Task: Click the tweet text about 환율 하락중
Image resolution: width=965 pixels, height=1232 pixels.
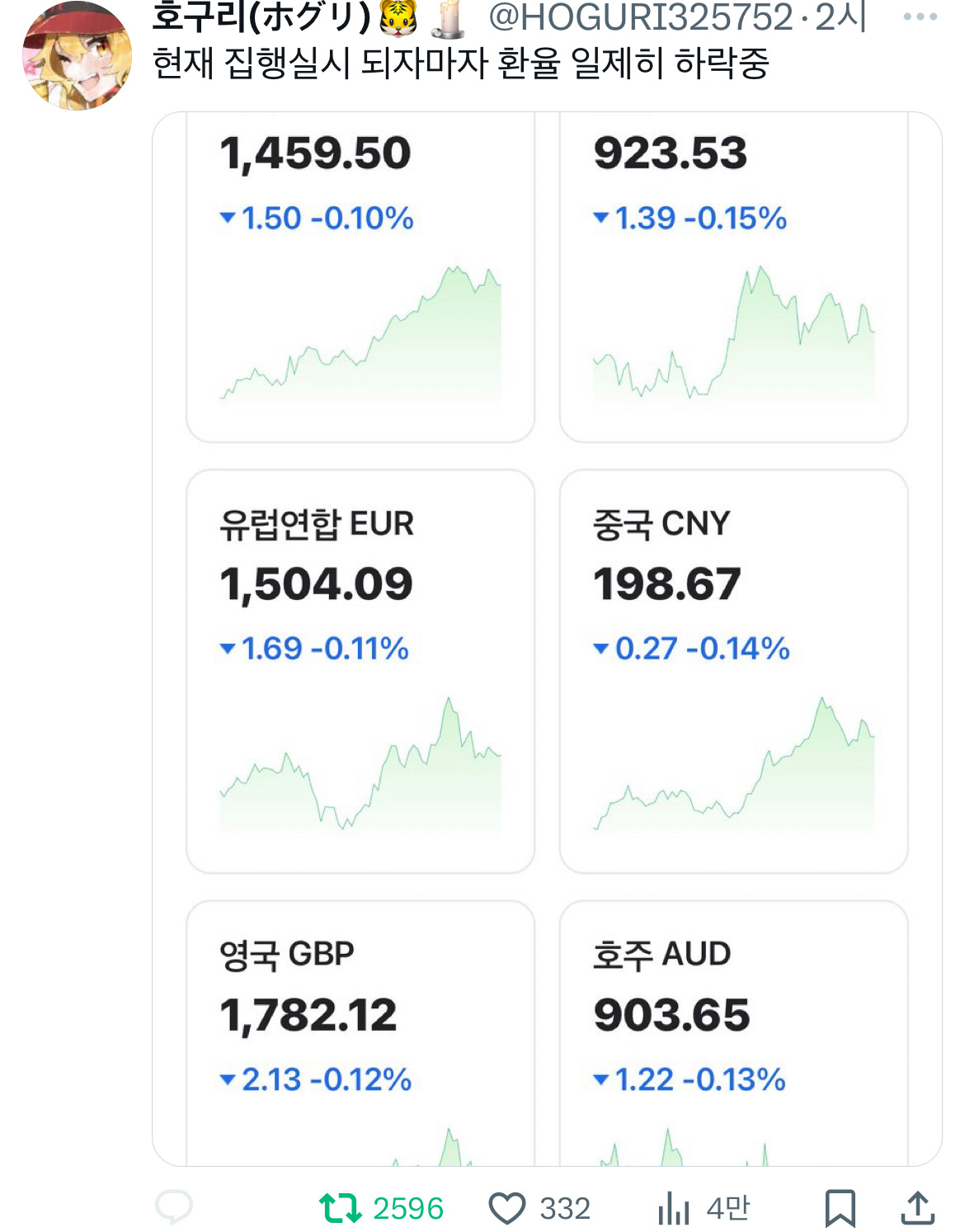Action: pyautogui.click(x=460, y=64)
